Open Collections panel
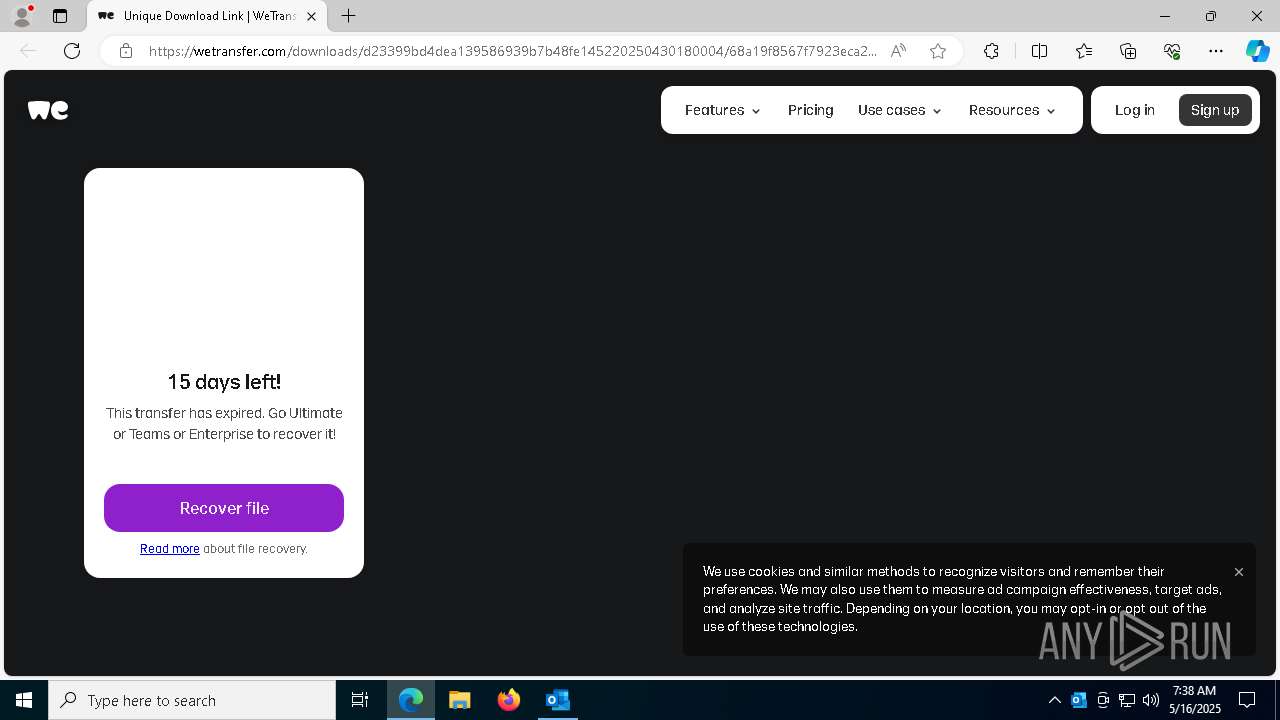Screen dimensions: 1280x720 [x=1128, y=51]
